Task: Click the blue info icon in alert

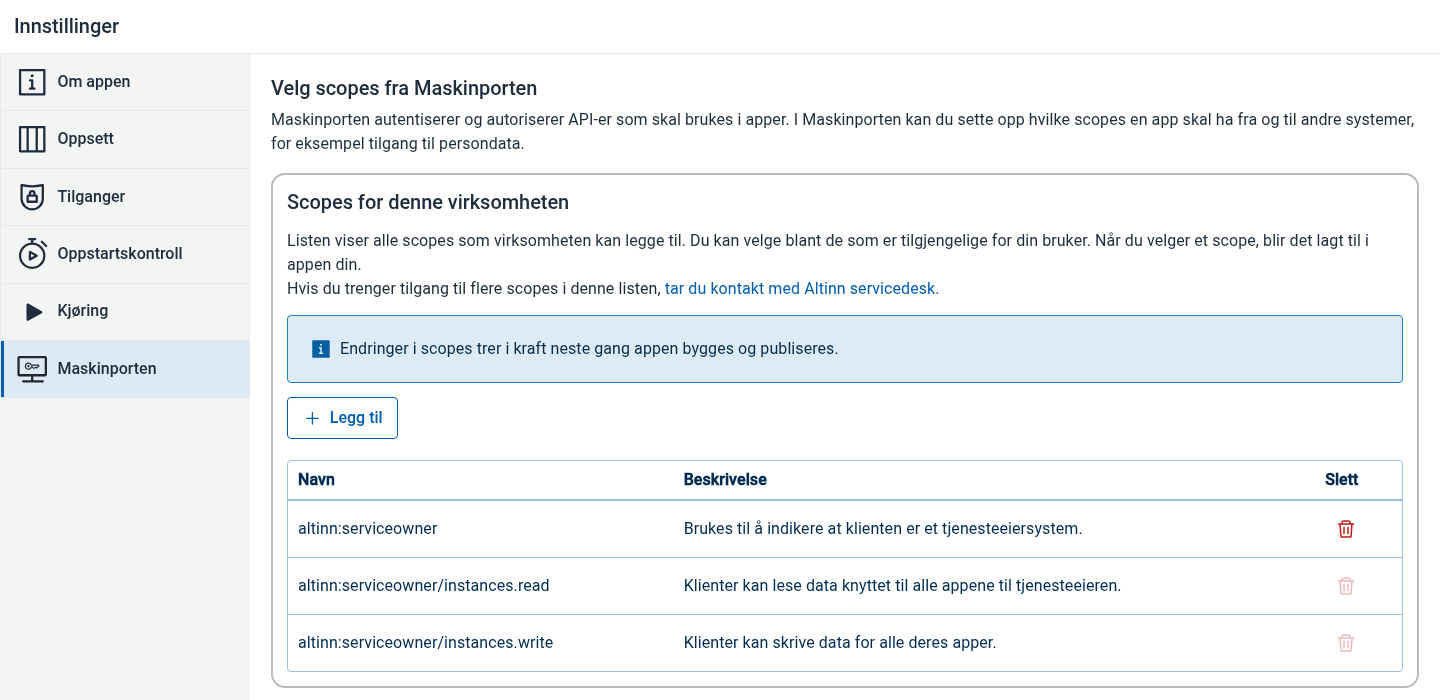Action: point(321,349)
